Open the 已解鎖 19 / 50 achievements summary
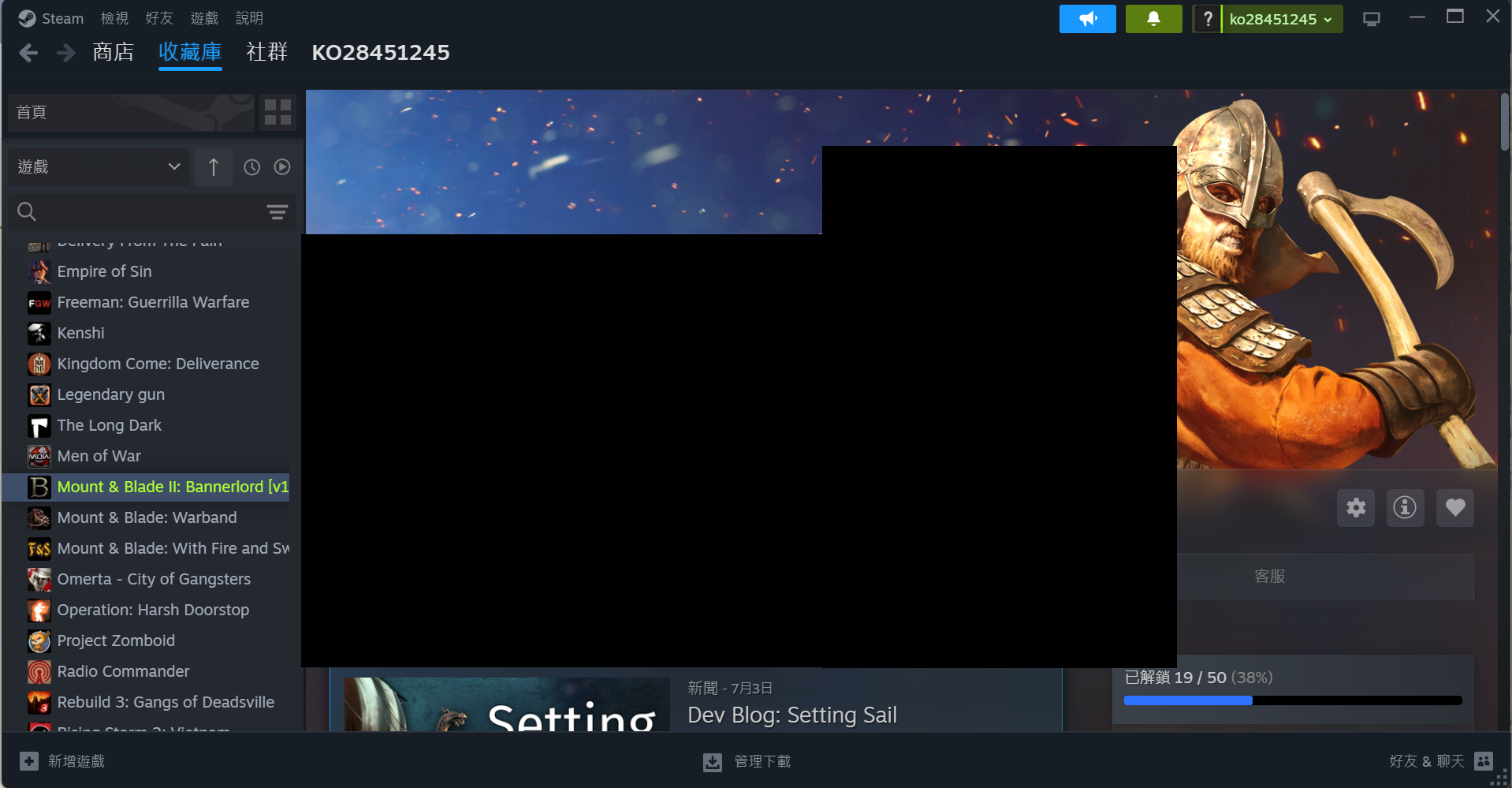Screen dimensions: 1512x788 click(x=1198, y=678)
